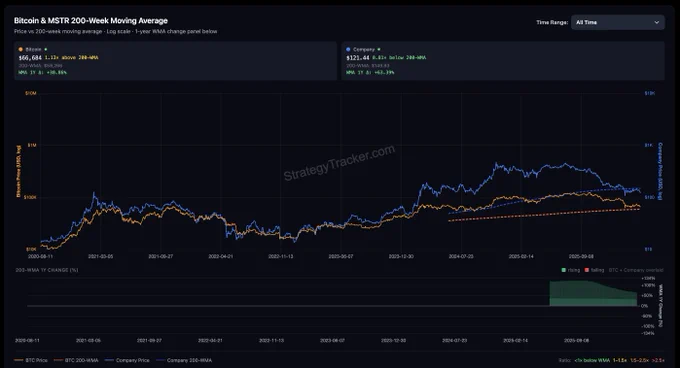The image size is (680, 368).
Task: Click the '1-1.5x' ratio legend entry
Action: (x=620, y=360)
